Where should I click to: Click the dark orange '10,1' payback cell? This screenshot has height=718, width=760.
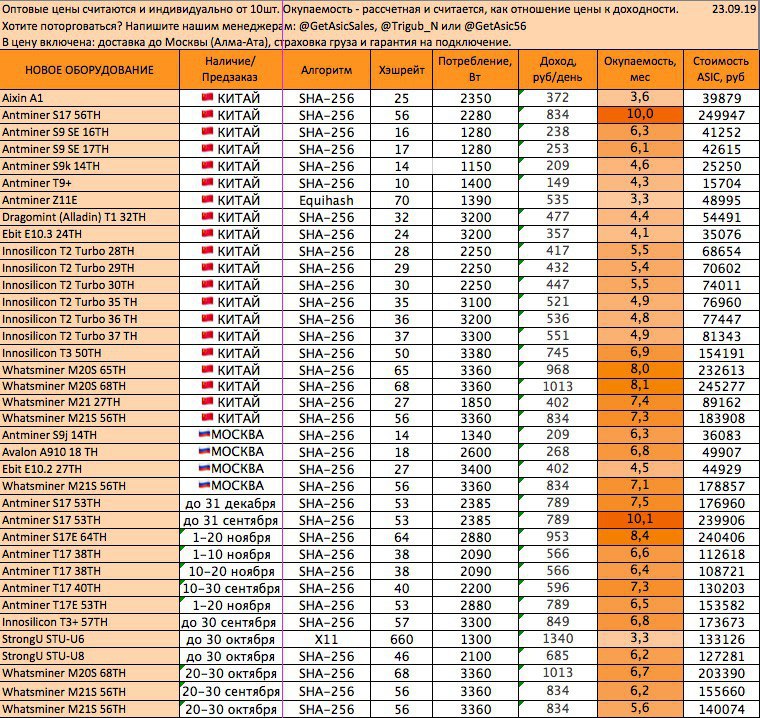(x=640, y=519)
